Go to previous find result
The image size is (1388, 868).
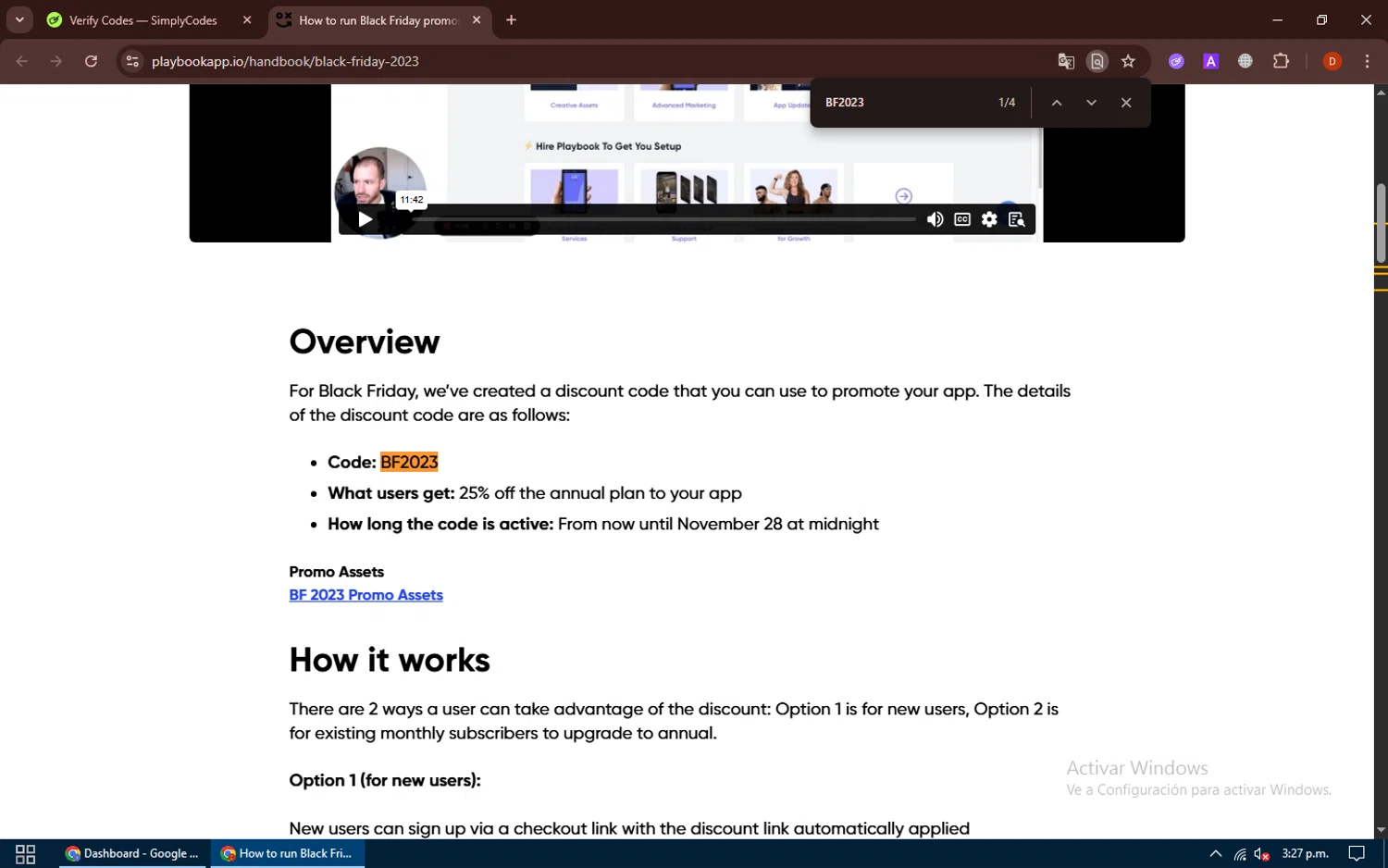tap(1056, 103)
